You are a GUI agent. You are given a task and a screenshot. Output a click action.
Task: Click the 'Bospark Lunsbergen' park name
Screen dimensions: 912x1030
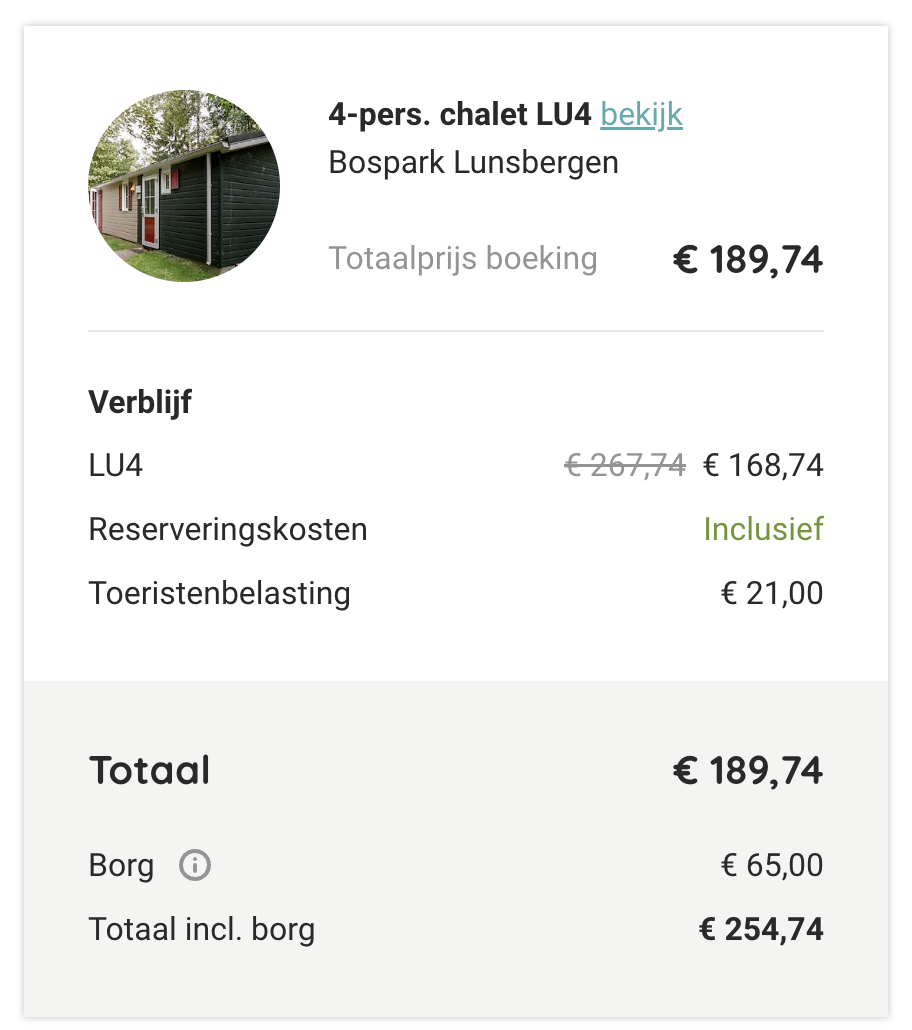click(x=473, y=162)
